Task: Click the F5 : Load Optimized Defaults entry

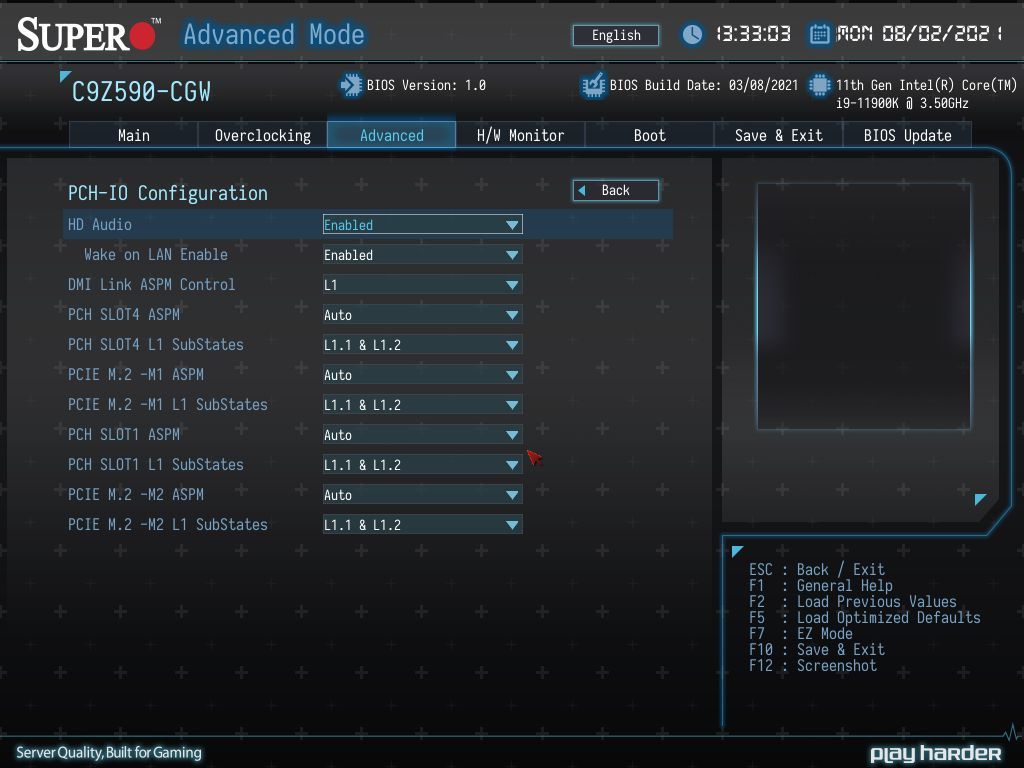Action: tap(865, 618)
